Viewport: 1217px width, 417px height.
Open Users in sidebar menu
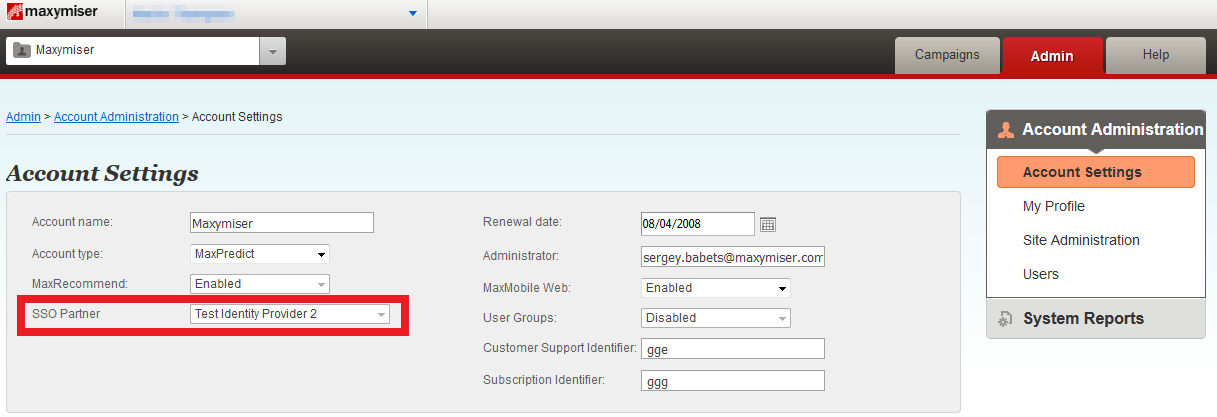pyautogui.click(x=1041, y=274)
